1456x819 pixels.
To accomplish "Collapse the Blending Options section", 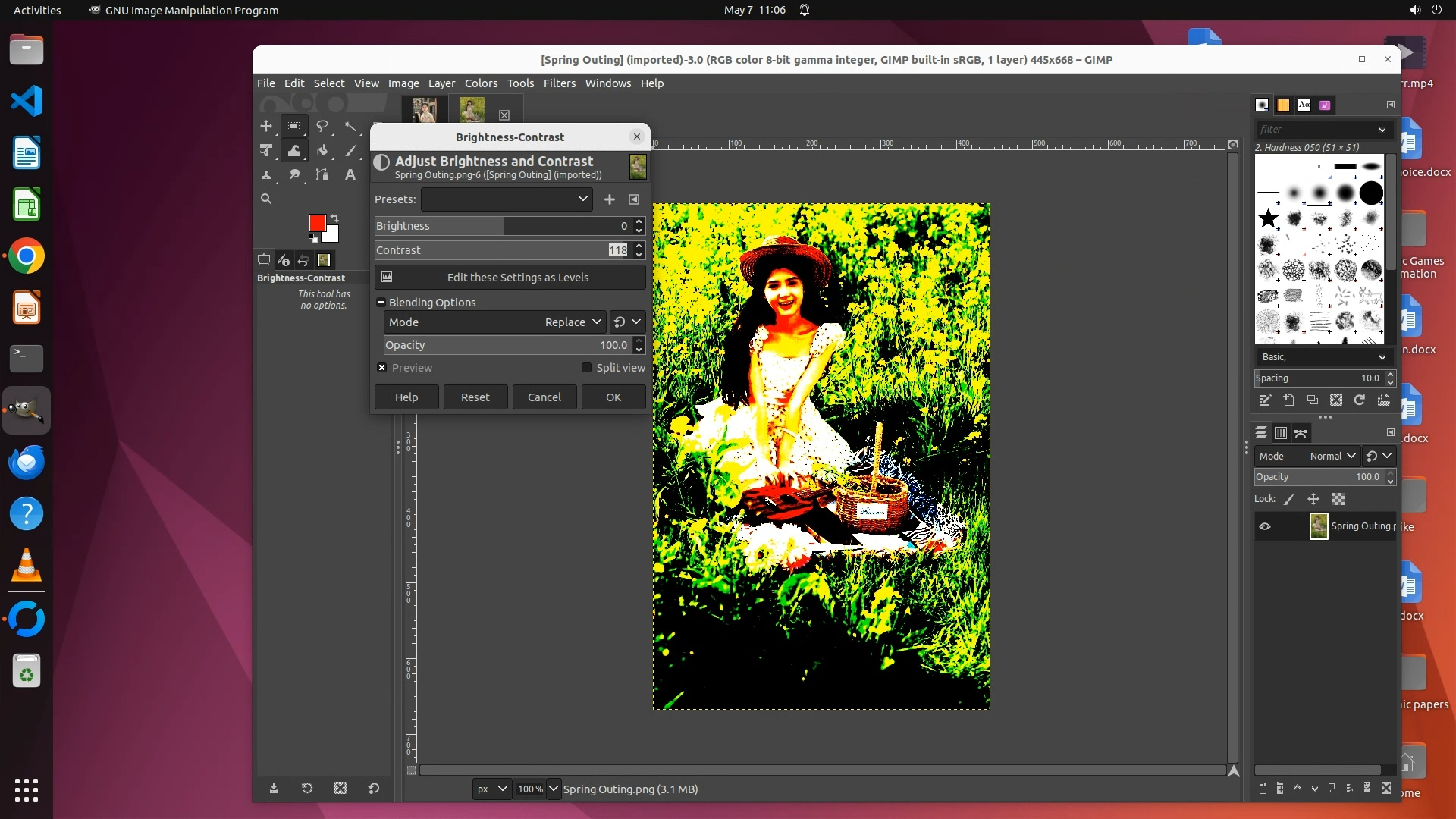I will click(x=381, y=303).
